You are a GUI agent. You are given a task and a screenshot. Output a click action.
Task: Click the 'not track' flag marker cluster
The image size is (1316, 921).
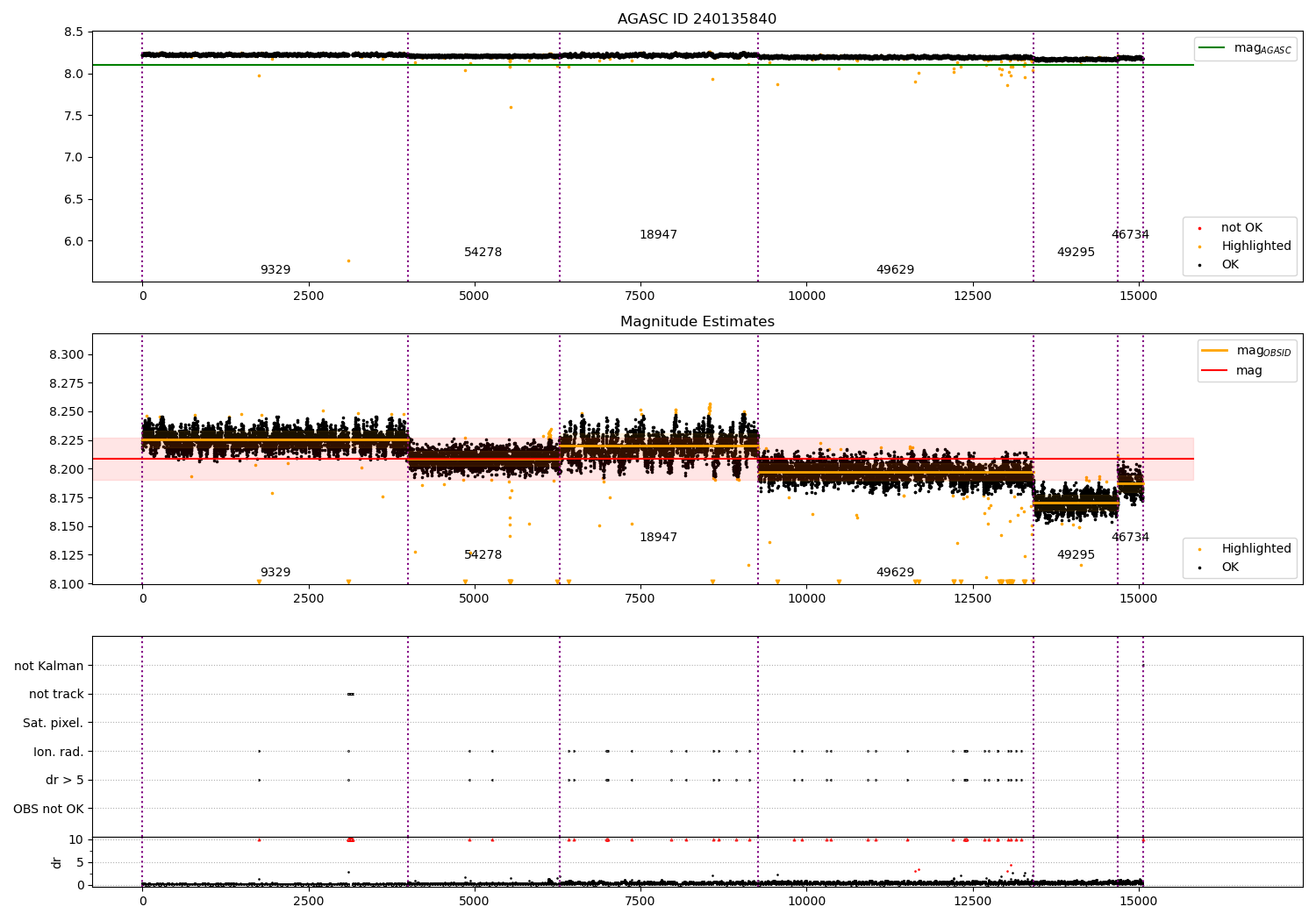click(x=350, y=695)
